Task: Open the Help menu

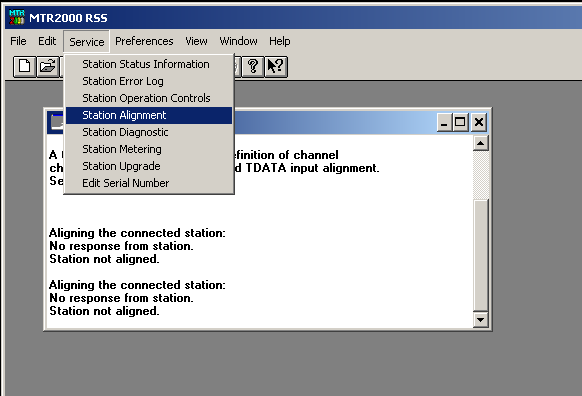Action: [x=279, y=41]
